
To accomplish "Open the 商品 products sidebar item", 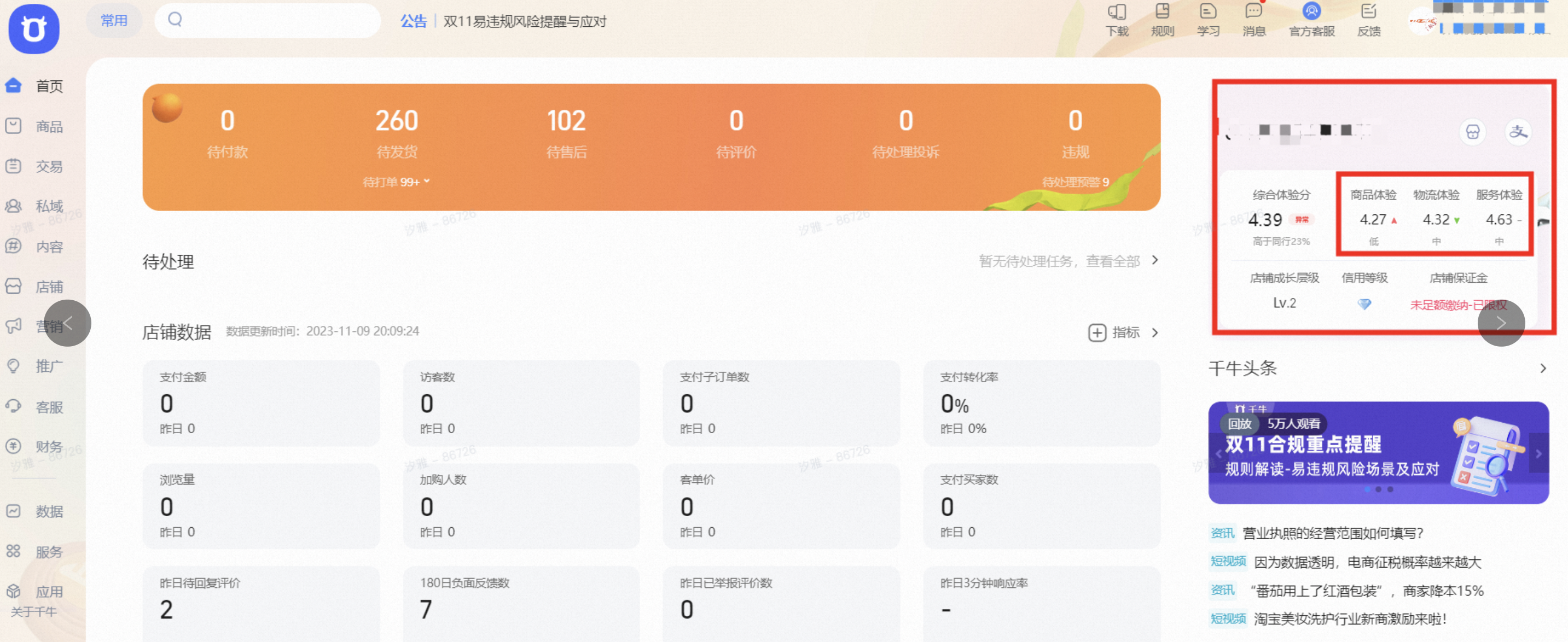I will point(34,126).
